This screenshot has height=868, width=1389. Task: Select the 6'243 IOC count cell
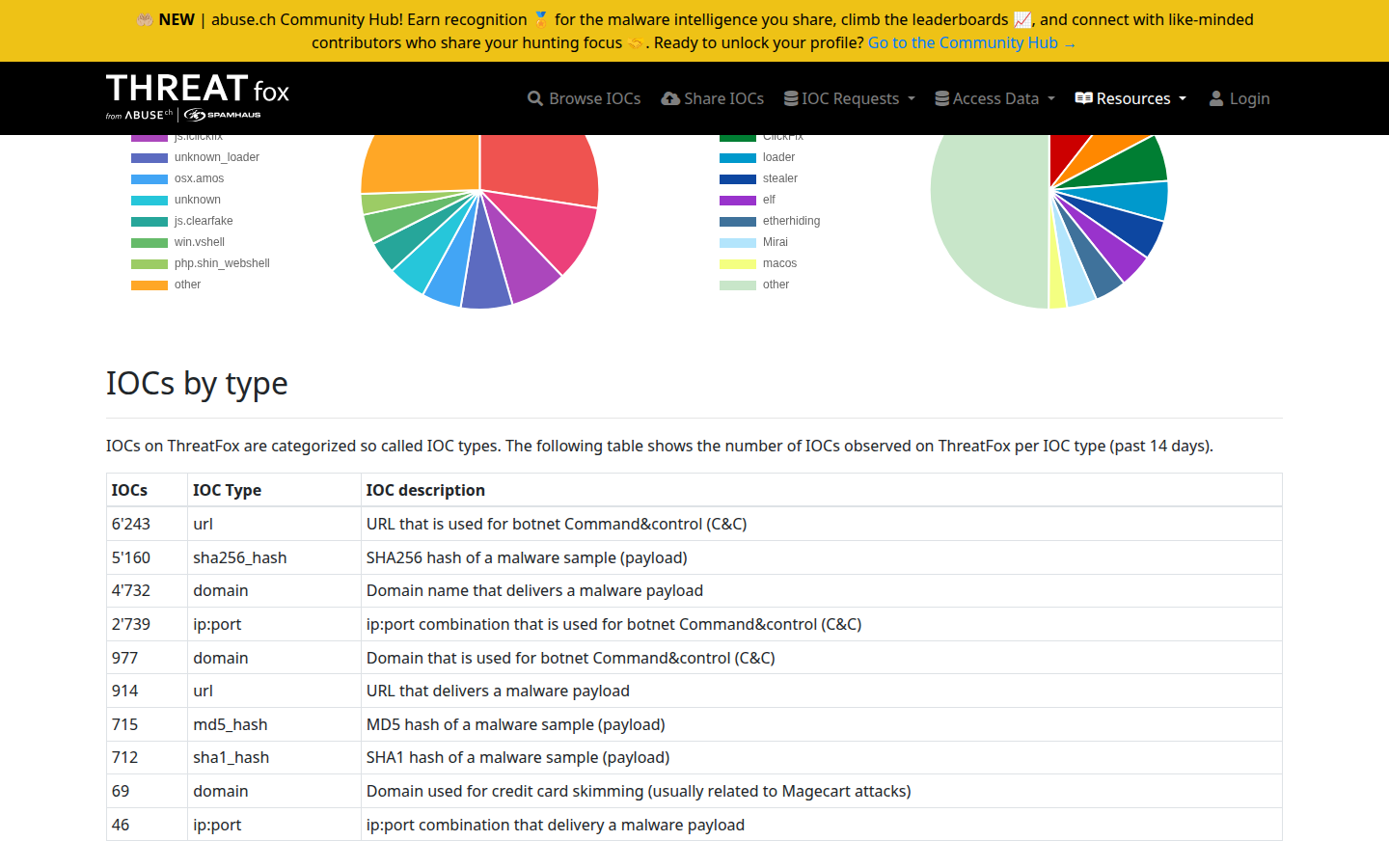[x=147, y=524]
